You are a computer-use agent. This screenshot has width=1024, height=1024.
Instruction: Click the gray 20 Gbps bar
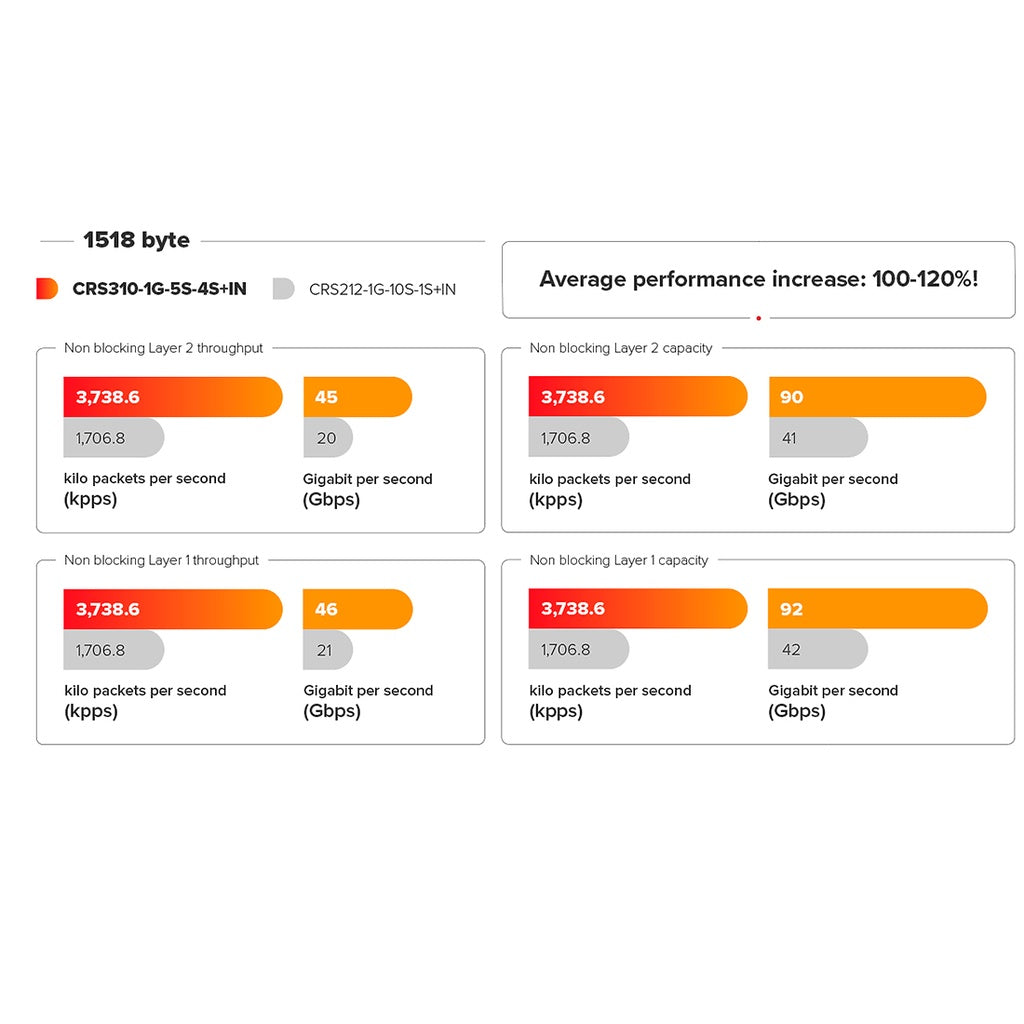click(327, 438)
